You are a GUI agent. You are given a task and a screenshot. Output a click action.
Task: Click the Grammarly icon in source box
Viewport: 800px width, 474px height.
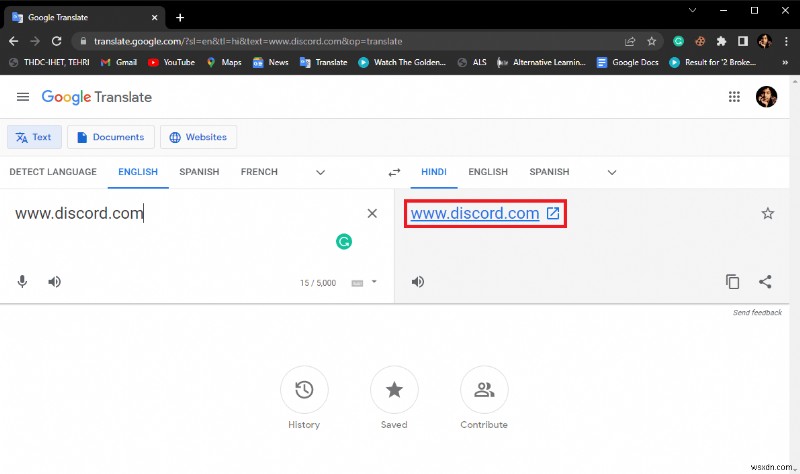(x=344, y=241)
